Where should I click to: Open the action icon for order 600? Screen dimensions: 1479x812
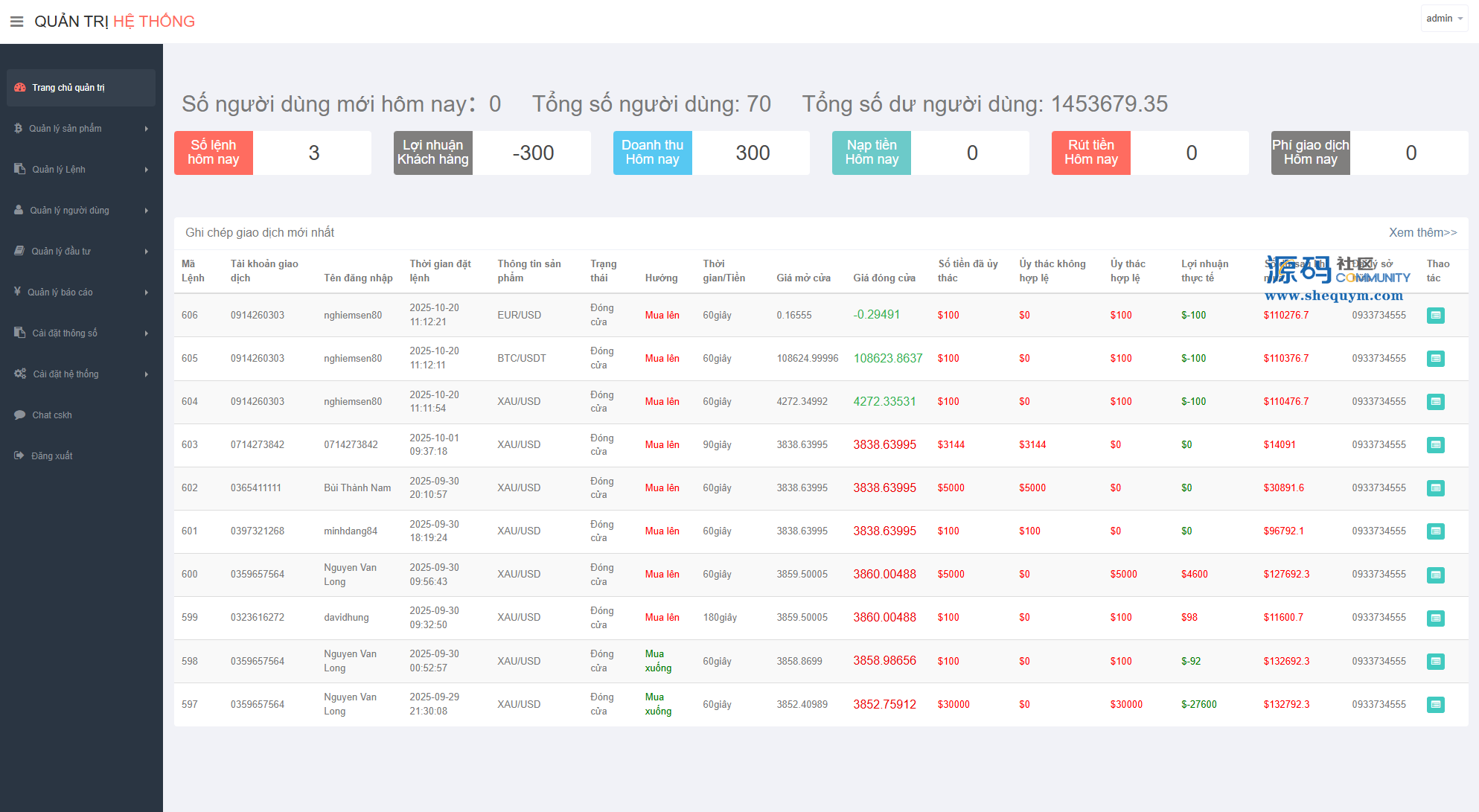tap(1435, 575)
